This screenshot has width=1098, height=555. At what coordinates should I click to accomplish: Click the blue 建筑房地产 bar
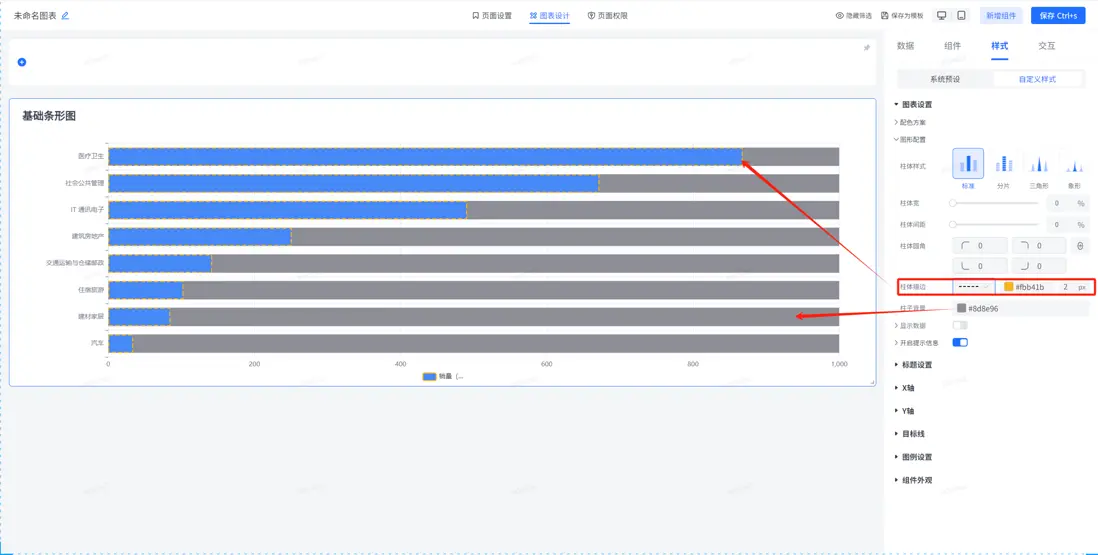(x=200, y=237)
